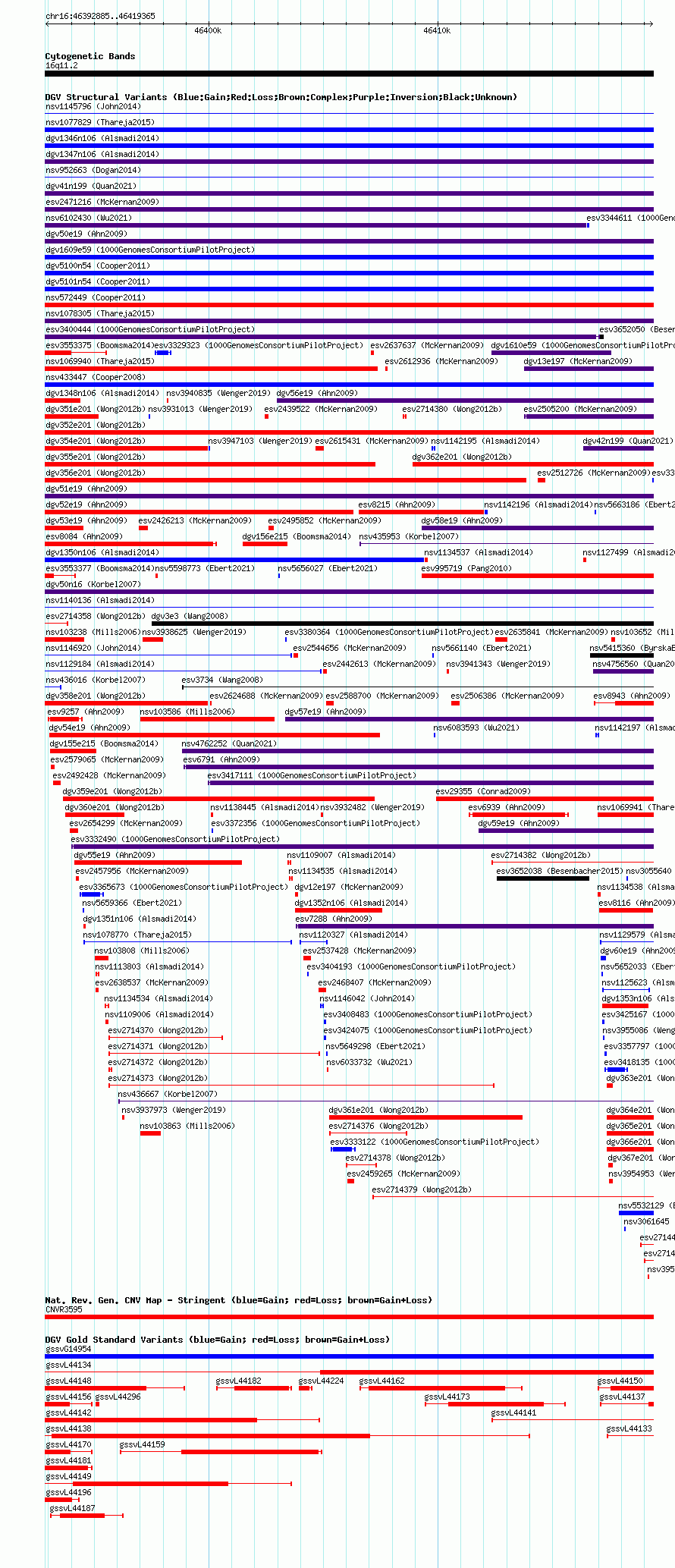Click nsv1069940 (Thareja2015) label
This screenshot has height=1568, width=675.
(100, 361)
